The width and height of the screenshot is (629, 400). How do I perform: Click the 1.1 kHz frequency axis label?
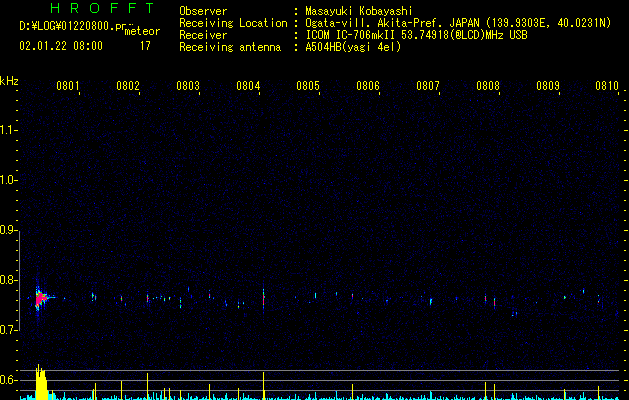coord(8,130)
